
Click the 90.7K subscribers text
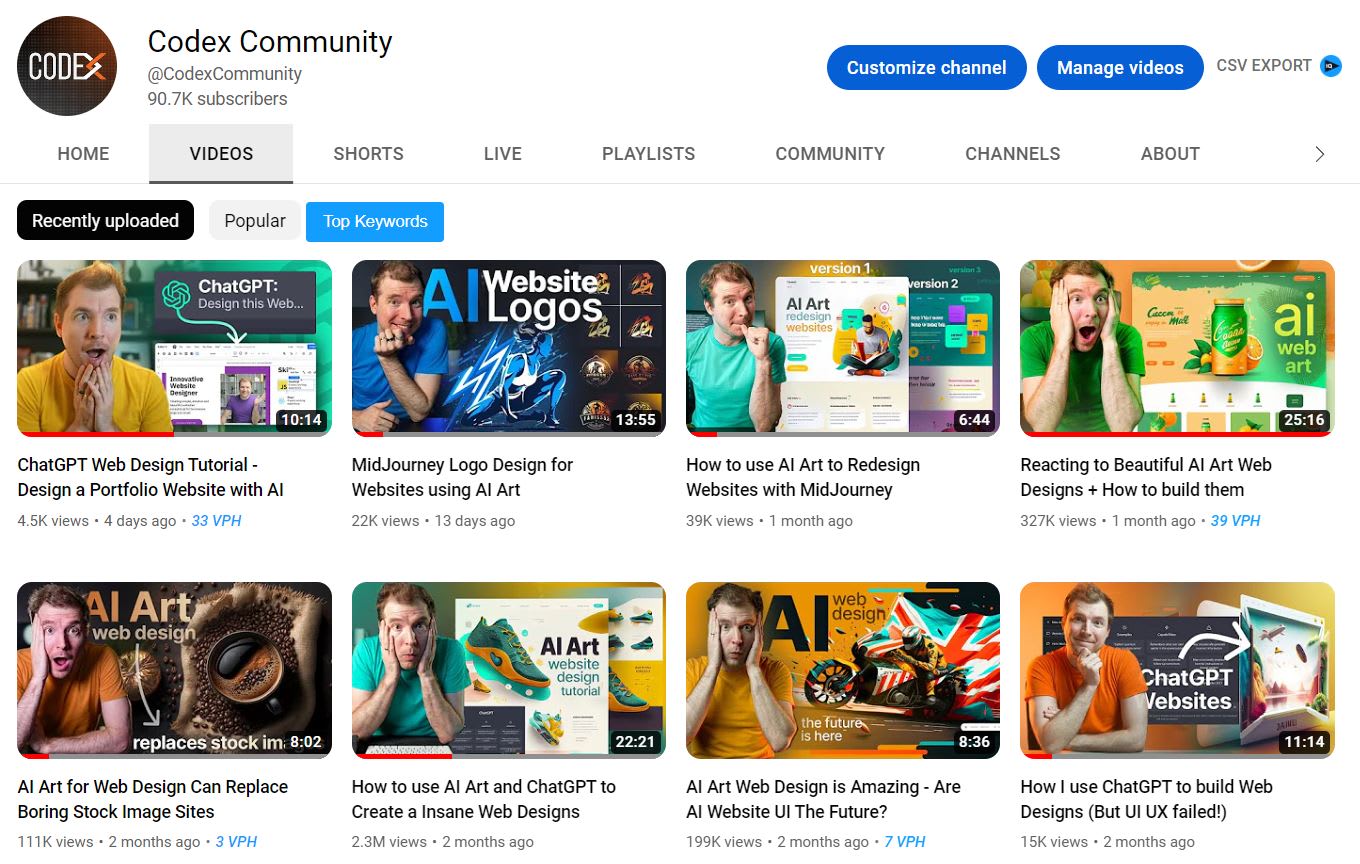(x=217, y=99)
